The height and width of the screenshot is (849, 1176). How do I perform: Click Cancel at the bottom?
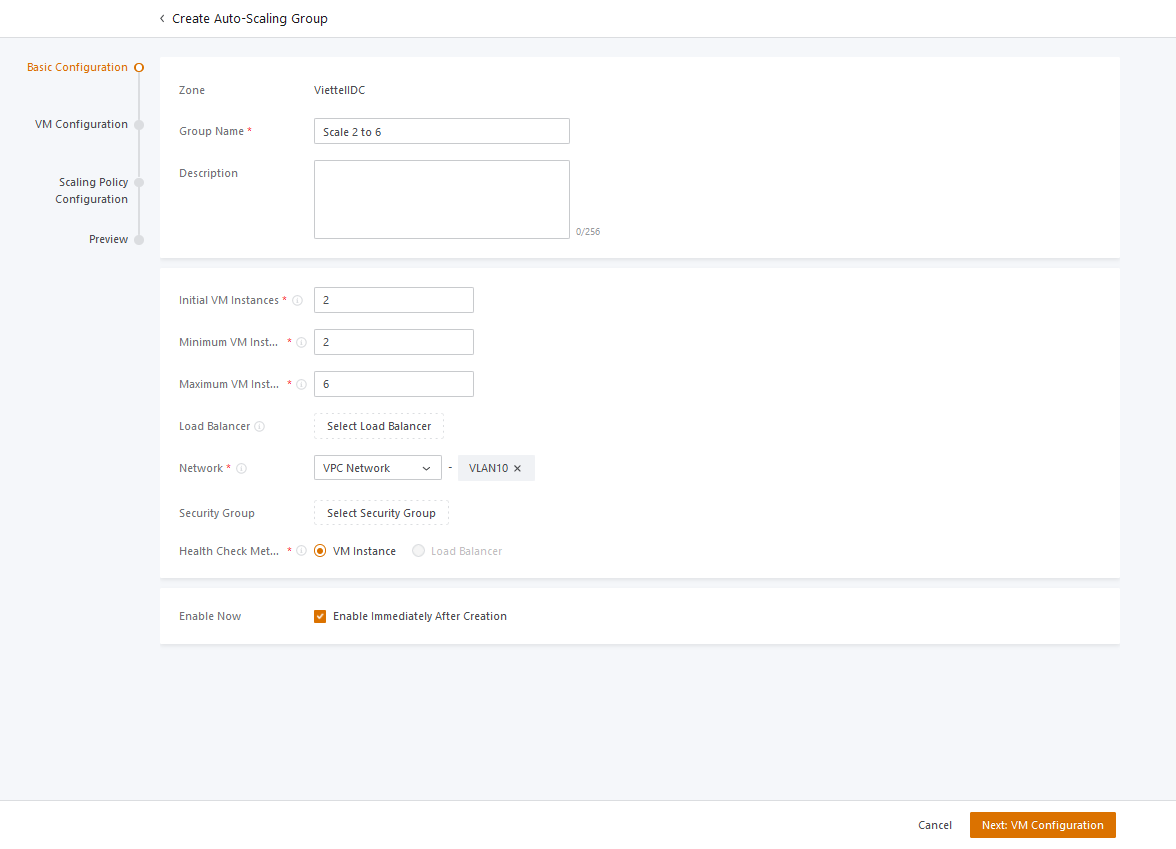(x=934, y=826)
